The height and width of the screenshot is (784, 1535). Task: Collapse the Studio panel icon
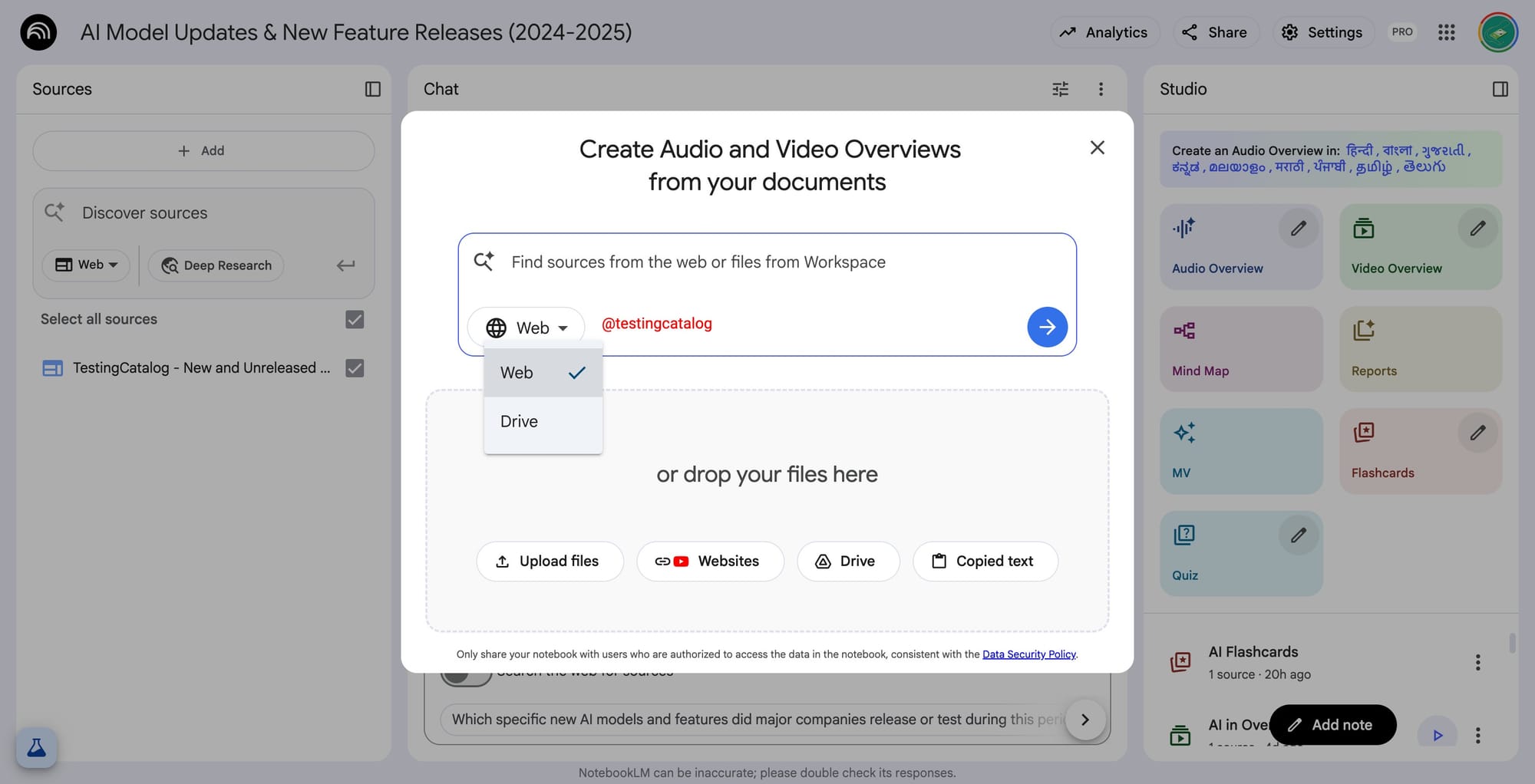[1500, 89]
